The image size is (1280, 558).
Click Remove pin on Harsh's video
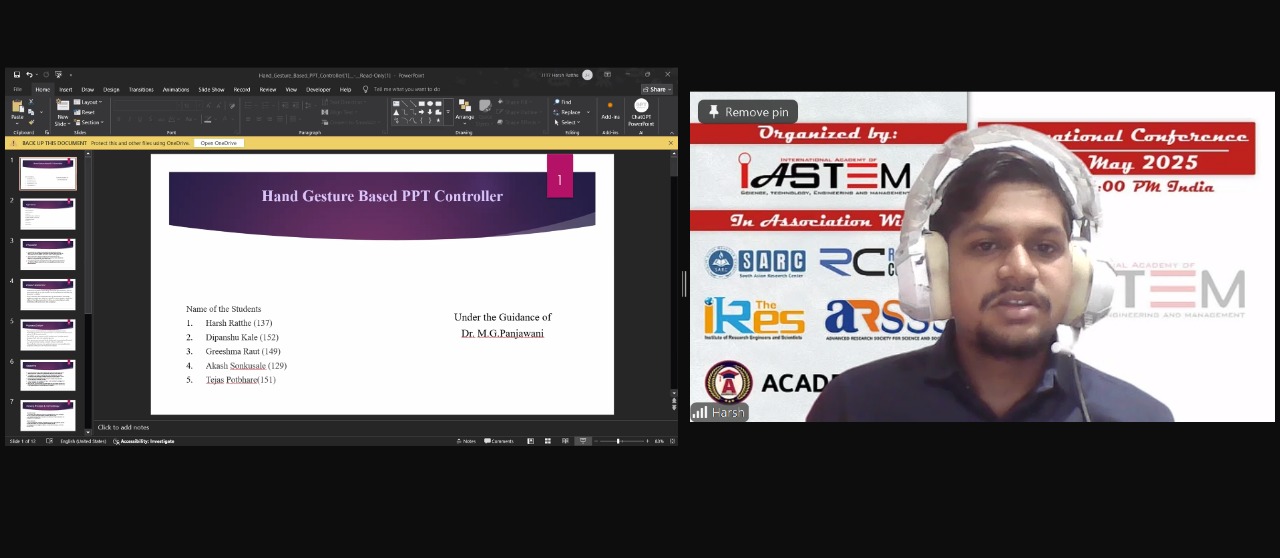pos(748,112)
